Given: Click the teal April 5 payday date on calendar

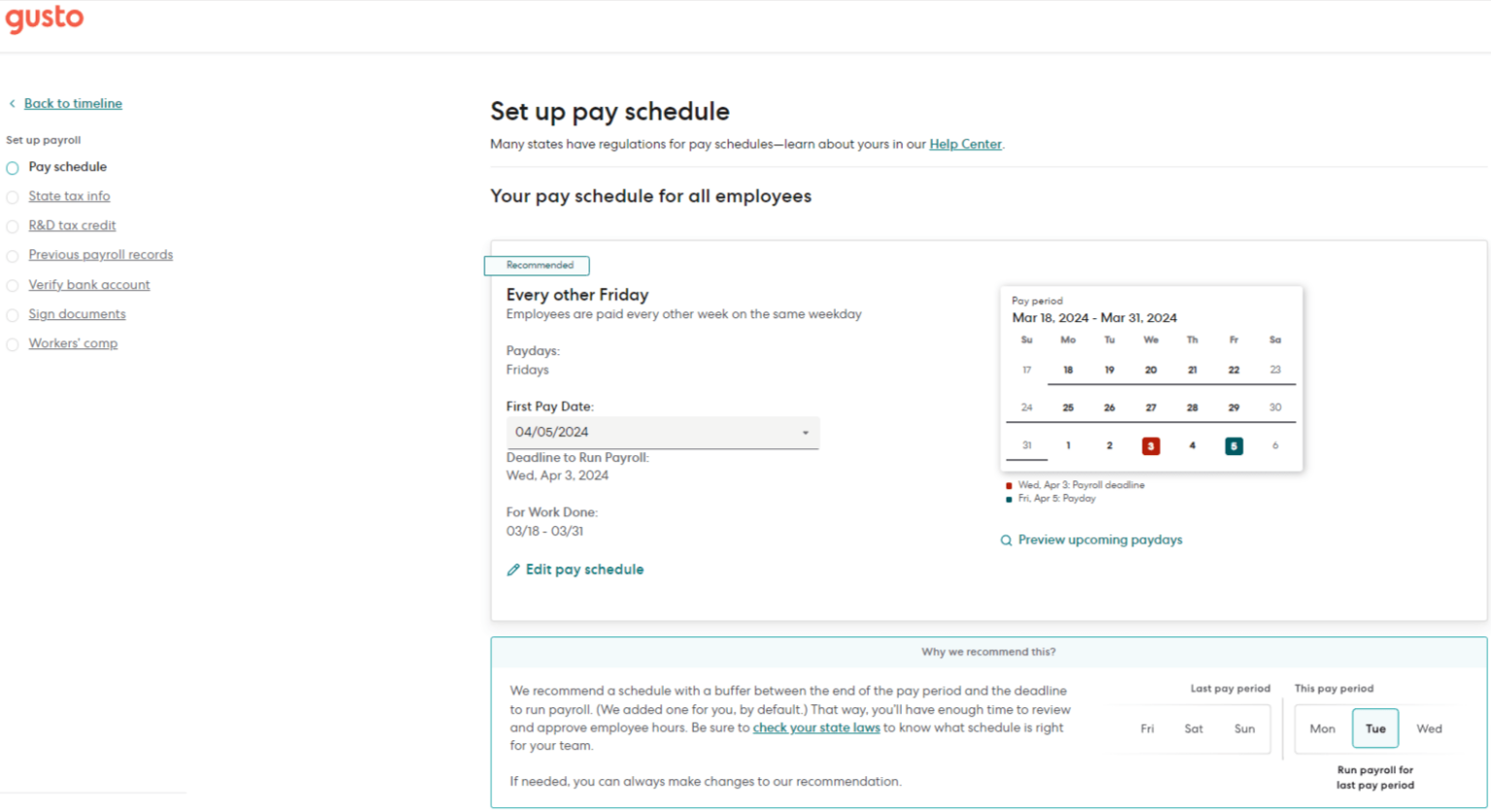Looking at the screenshot, I should (x=1233, y=445).
